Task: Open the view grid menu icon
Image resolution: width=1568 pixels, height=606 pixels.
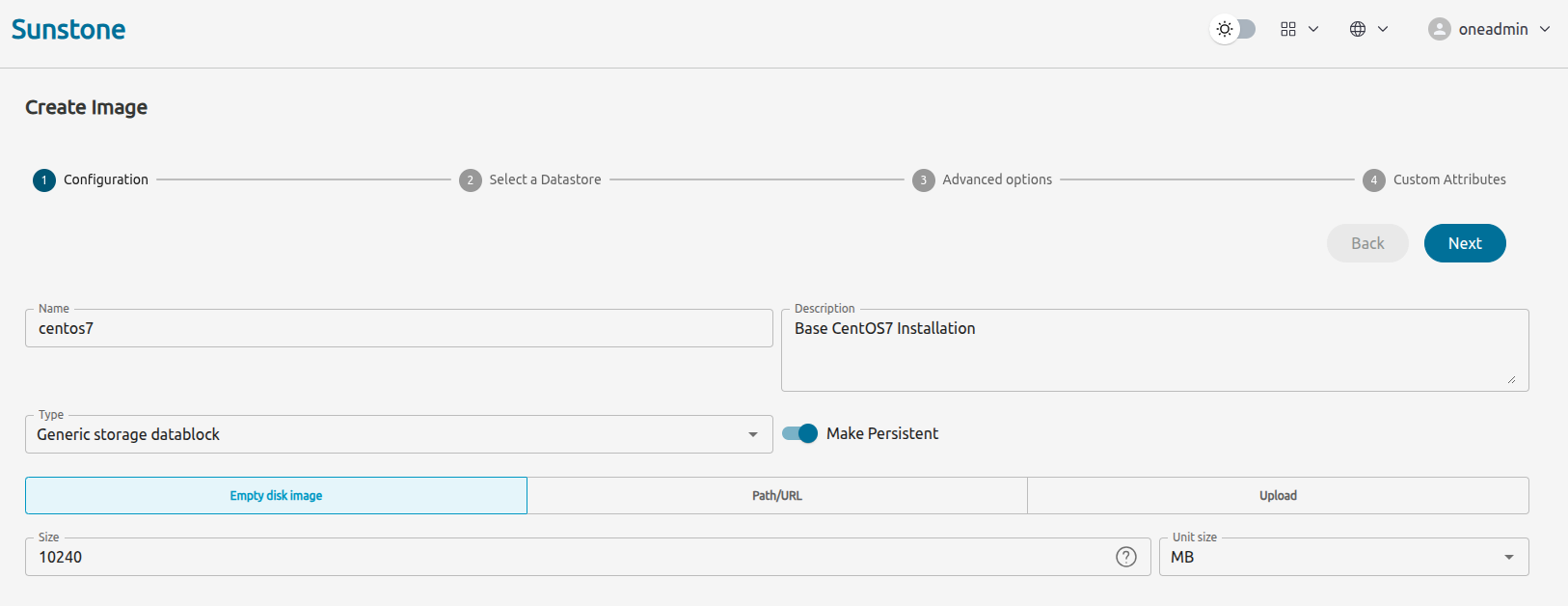Action: pyautogui.click(x=1288, y=29)
